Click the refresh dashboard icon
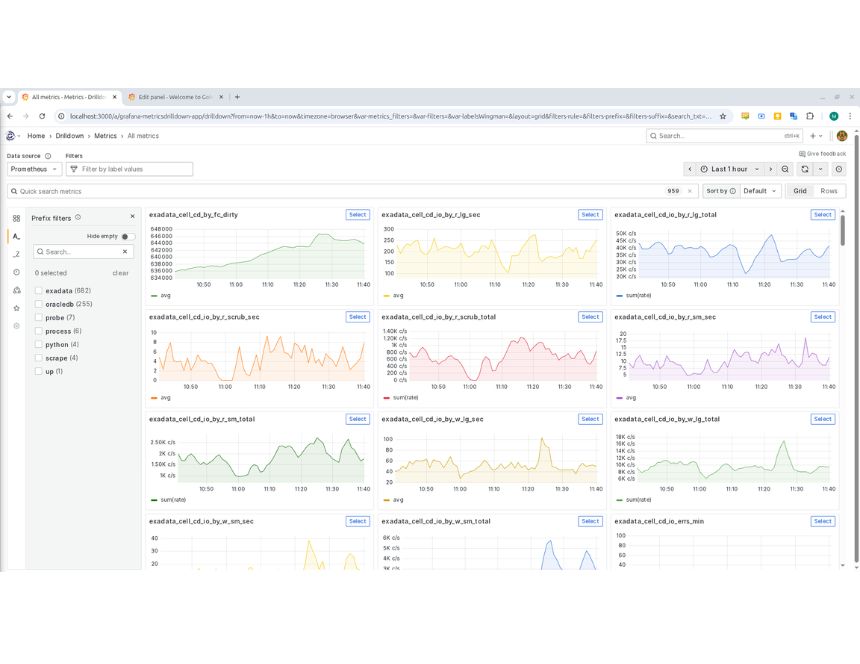Image resolution: width=860 pixels, height=664 pixels. 804,169
